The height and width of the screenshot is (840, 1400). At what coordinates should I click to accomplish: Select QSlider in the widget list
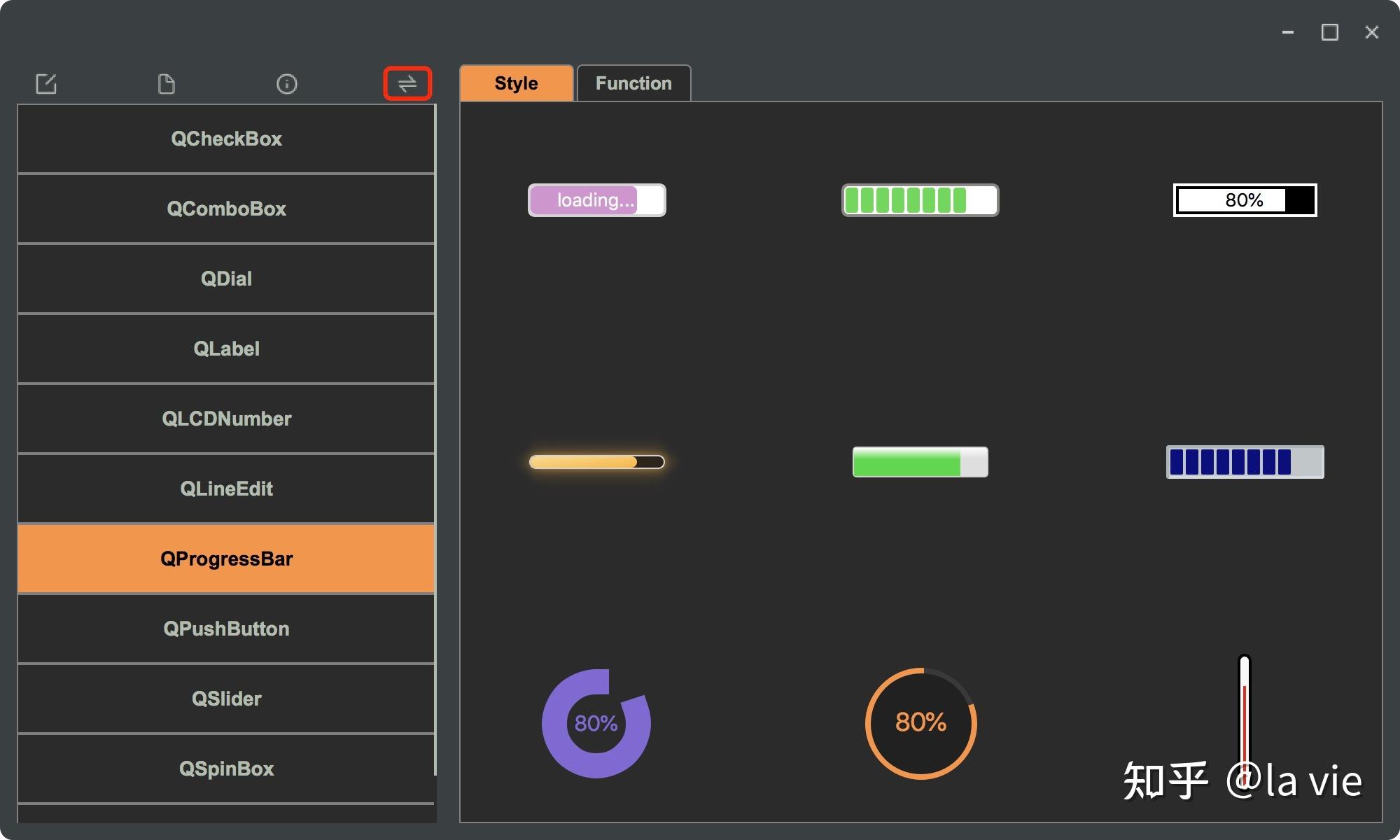225,699
